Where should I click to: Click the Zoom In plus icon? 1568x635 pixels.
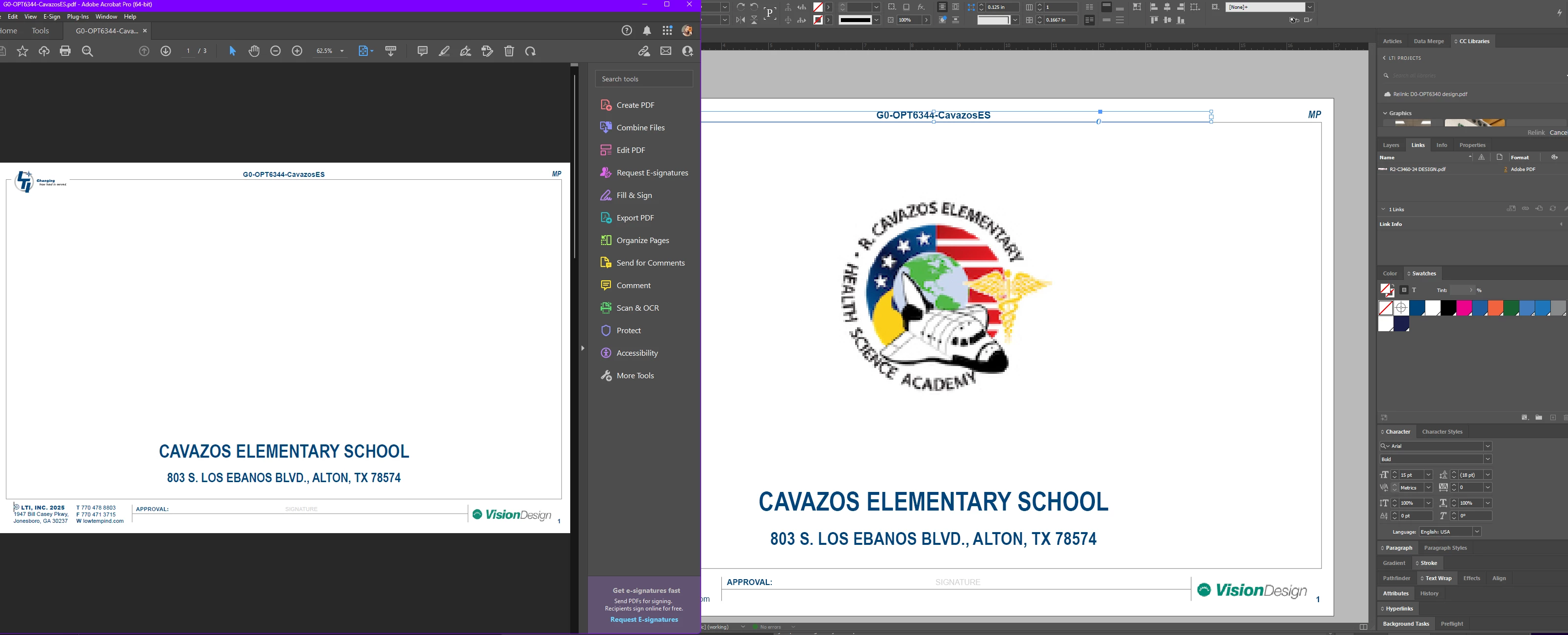pyautogui.click(x=297, y=51)
